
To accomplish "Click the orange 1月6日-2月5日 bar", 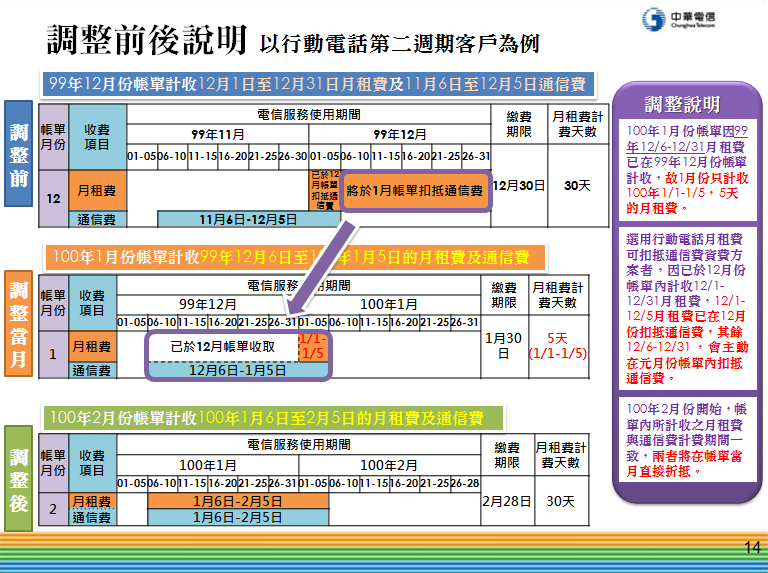I will tap(238, 501).
